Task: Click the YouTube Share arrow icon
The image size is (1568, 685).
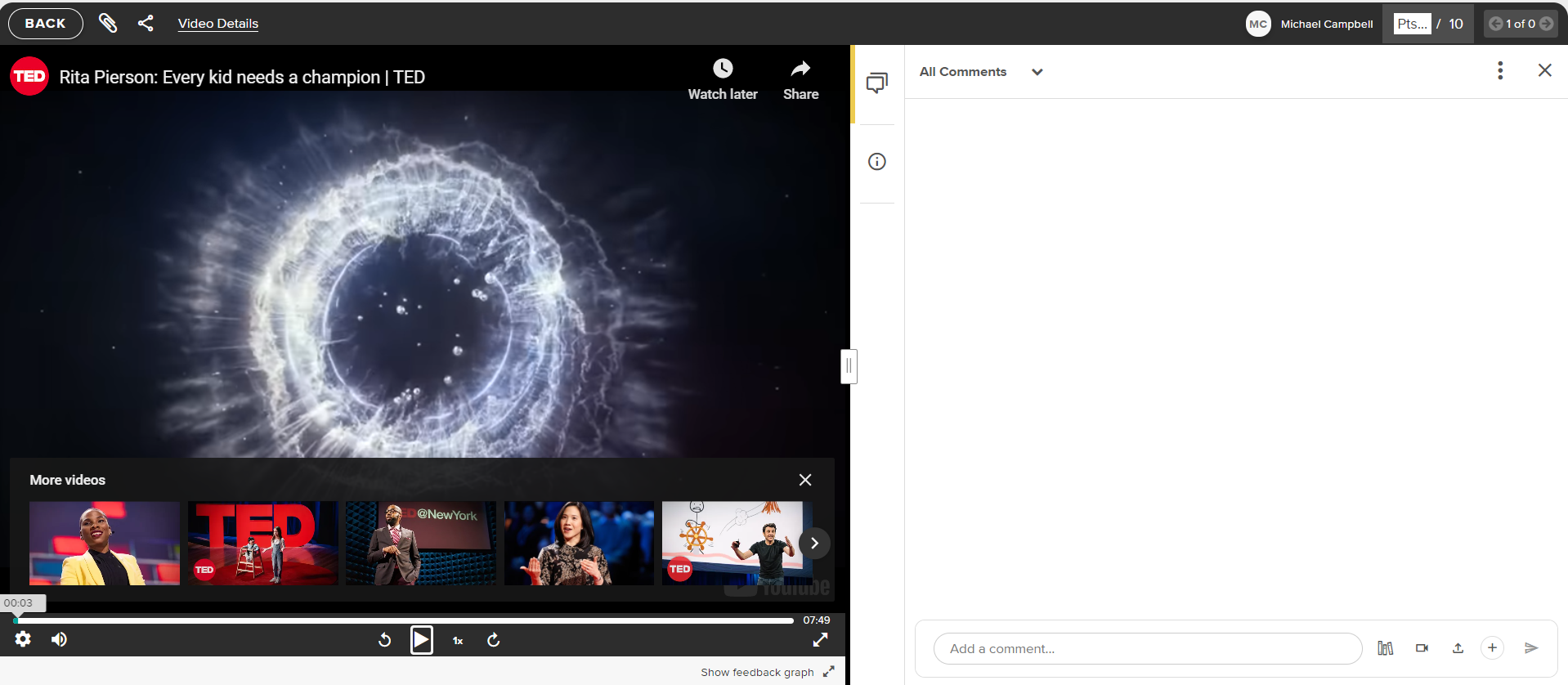Action: (801, 68)
